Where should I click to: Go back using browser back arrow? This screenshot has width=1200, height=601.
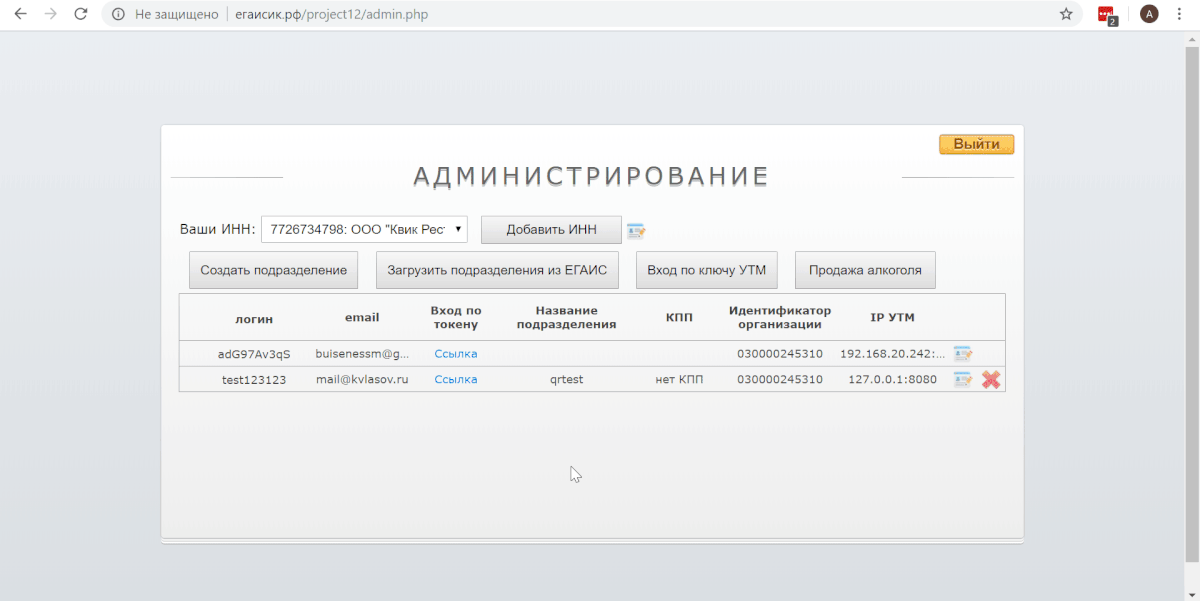(20, 15)
